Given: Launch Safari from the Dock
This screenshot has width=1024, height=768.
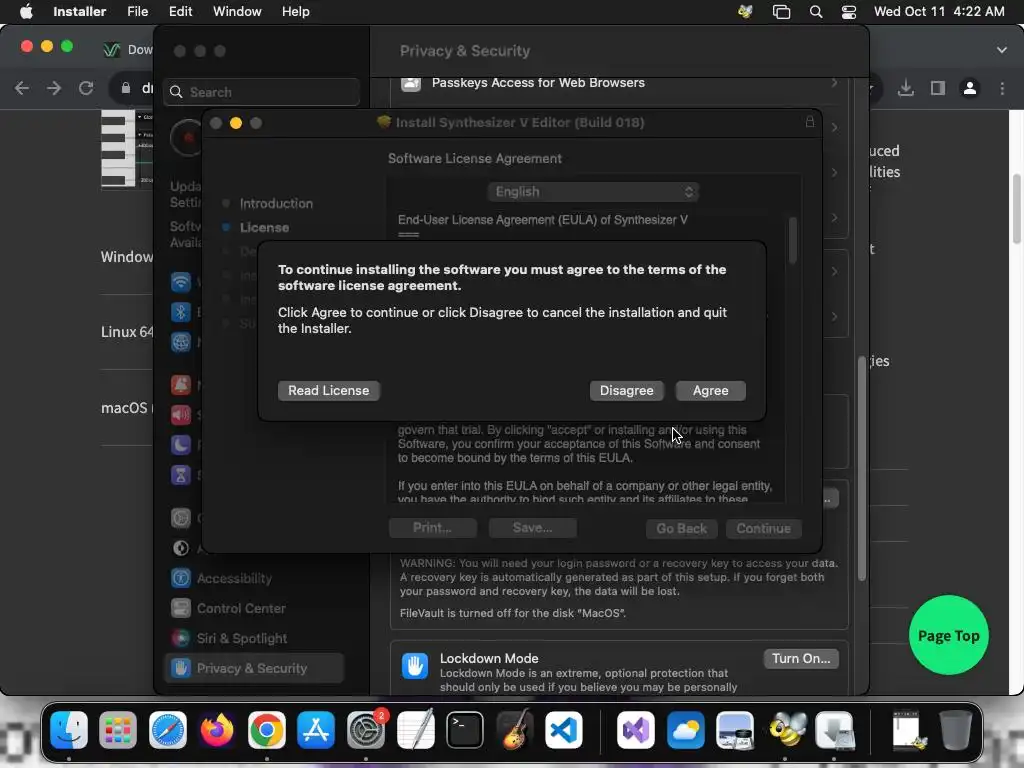Looking at the screenshot, I should click(168, 729).
